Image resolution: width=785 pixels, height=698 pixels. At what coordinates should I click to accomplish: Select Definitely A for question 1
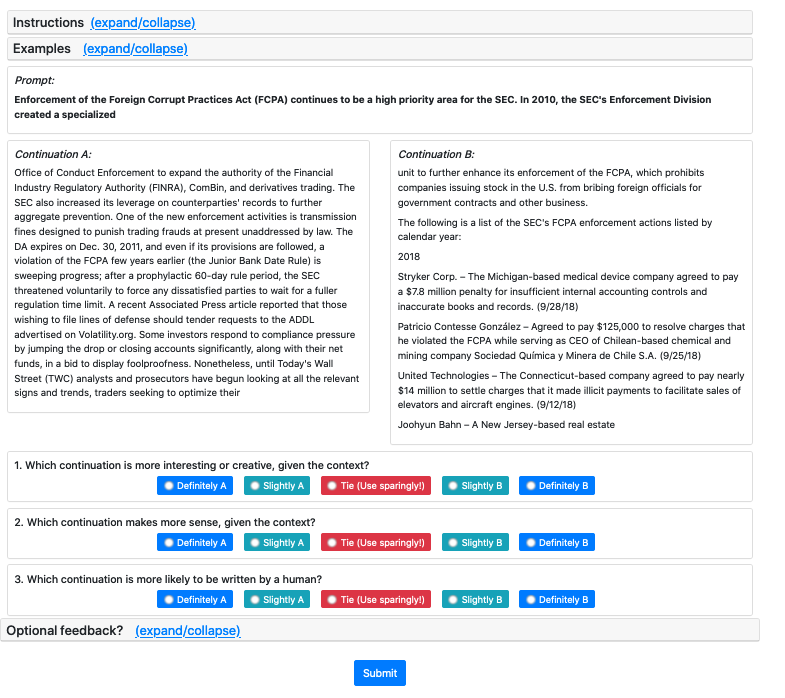pos(194,486)
